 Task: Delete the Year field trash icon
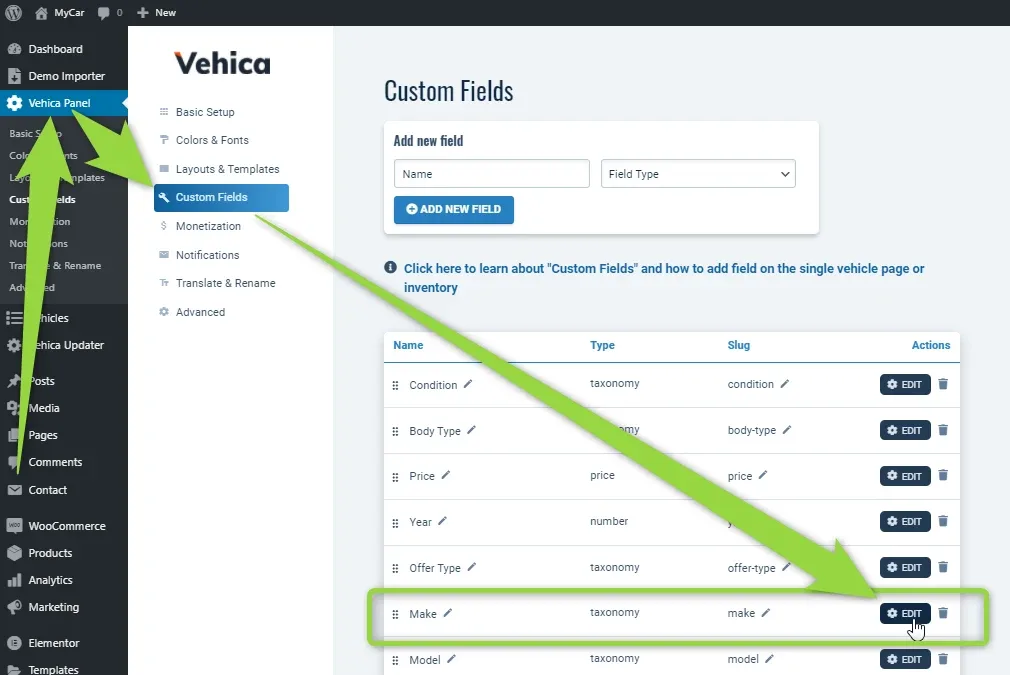coord(943,521)
